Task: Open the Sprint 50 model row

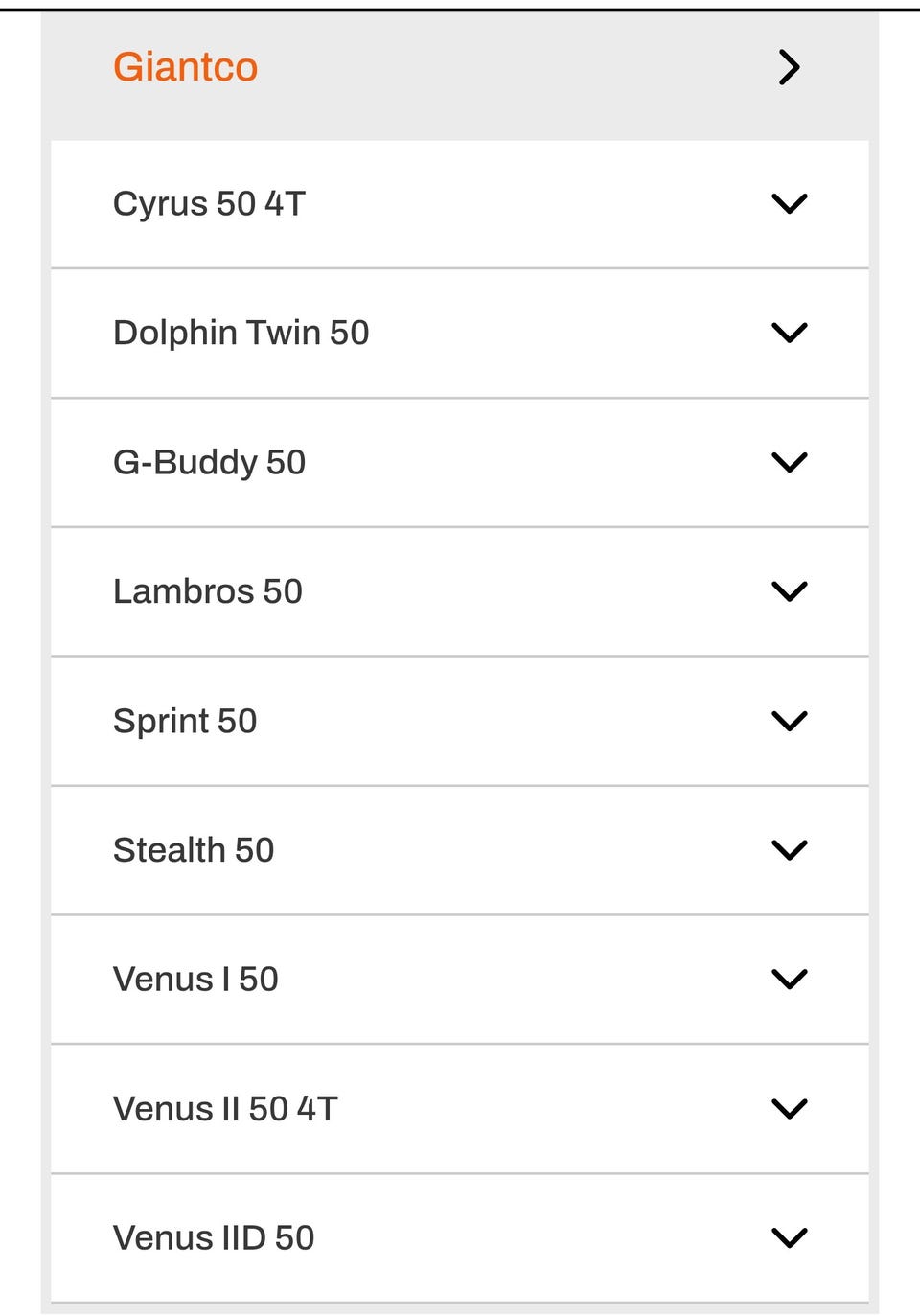Action: click(x=185, y=721)
